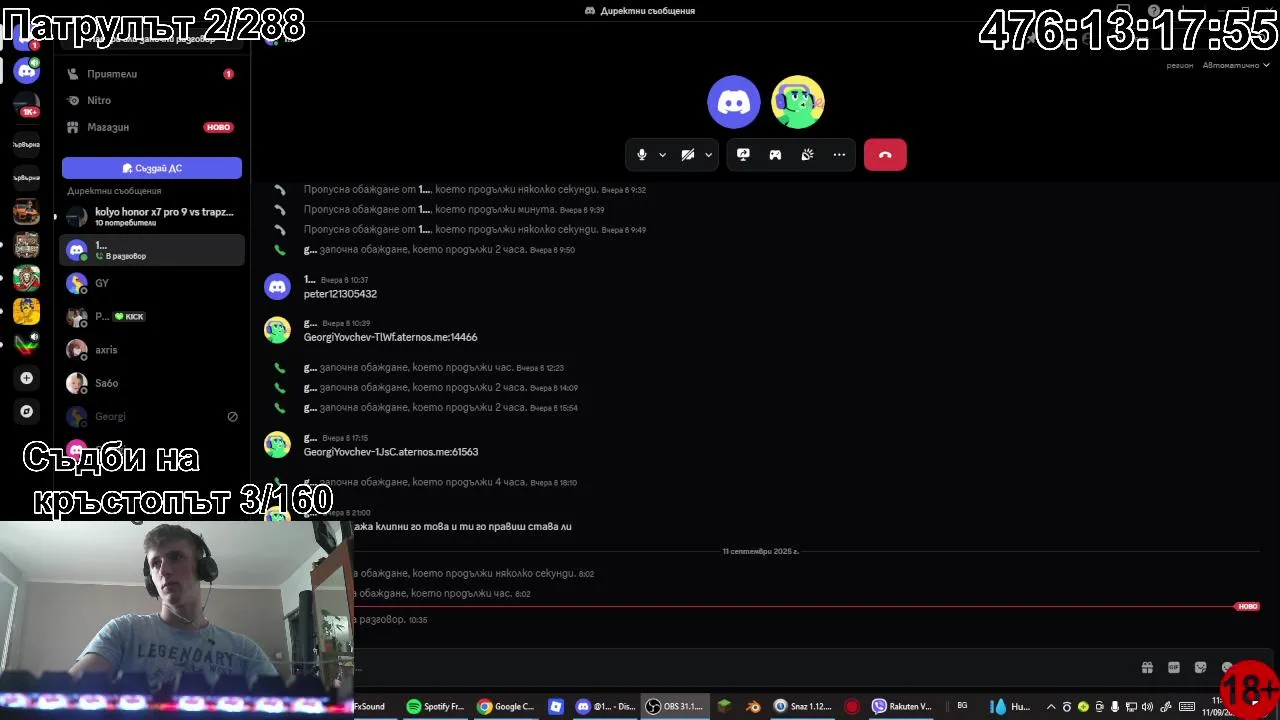Open the Minecraft block icon in the taskbar
This screenshot has width=1280, height=720.
coord(725,706)
